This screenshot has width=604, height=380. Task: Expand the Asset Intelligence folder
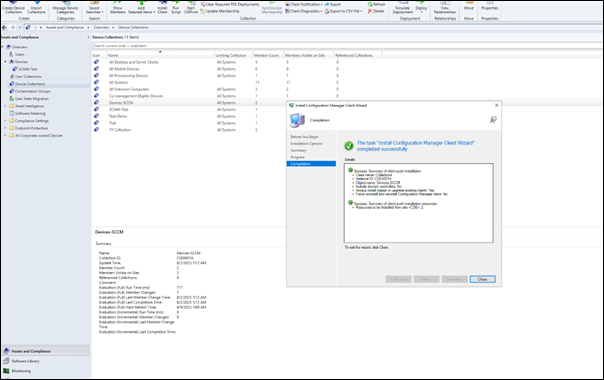pos(5,106)
